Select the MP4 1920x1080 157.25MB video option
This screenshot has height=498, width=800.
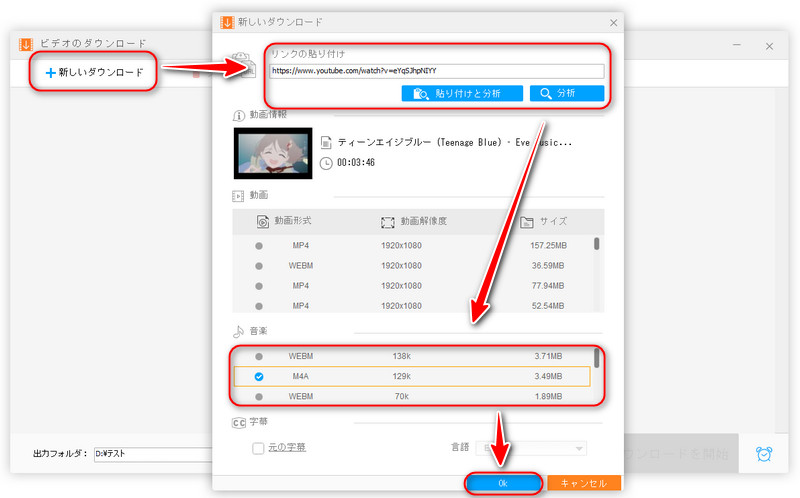coord(259,245)
